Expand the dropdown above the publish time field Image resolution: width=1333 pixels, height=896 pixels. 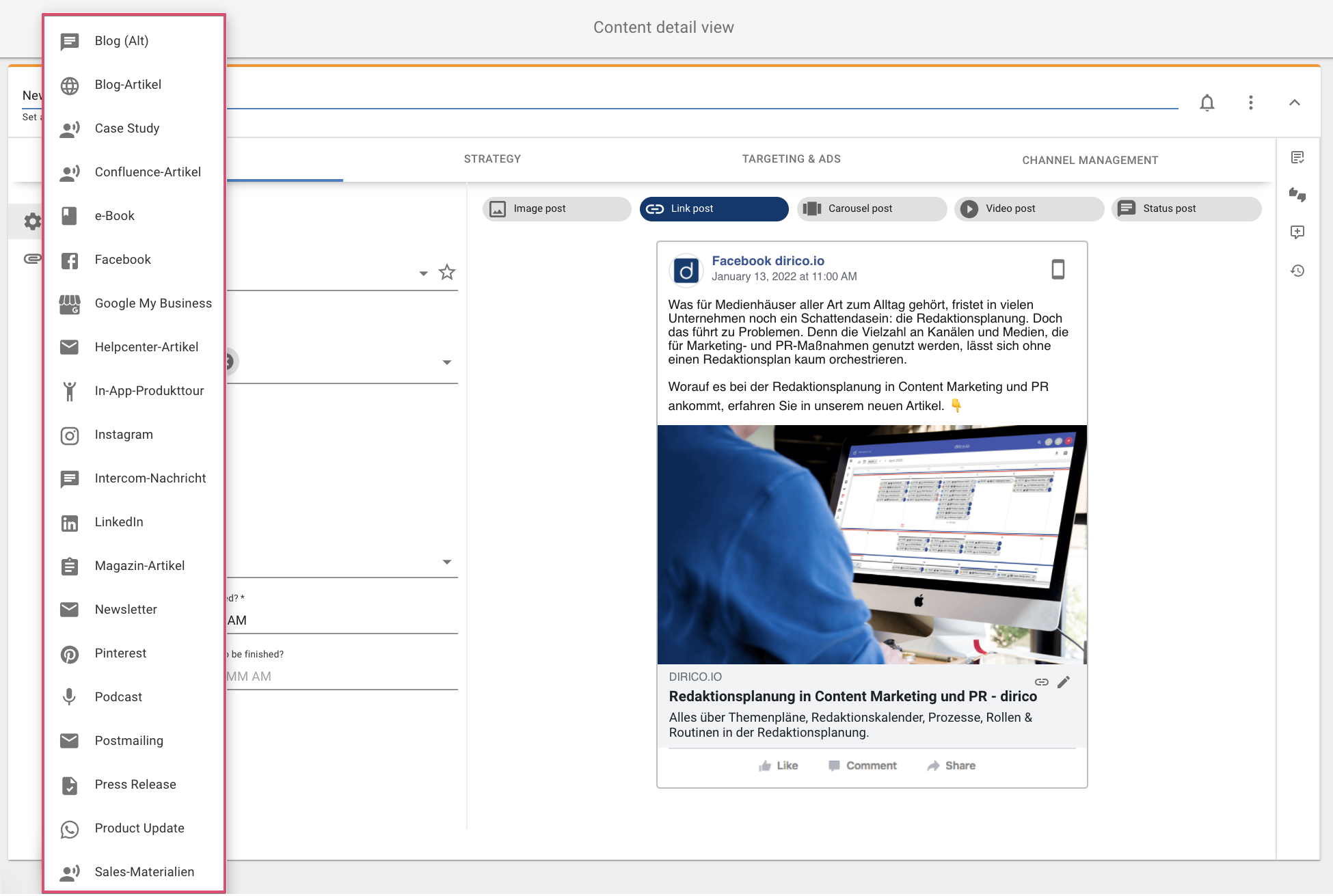447,562
